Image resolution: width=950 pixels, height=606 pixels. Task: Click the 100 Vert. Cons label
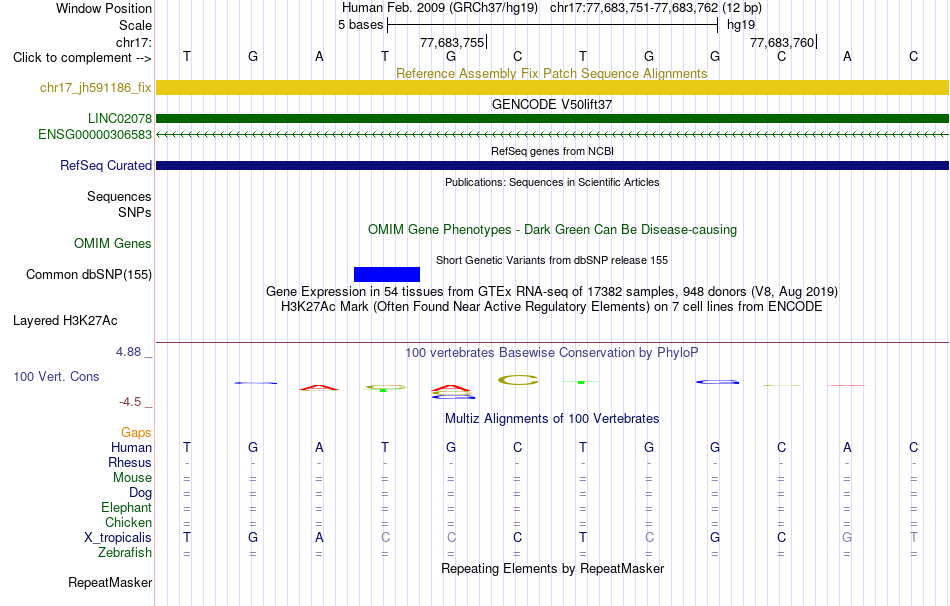[x=56, y=377]
